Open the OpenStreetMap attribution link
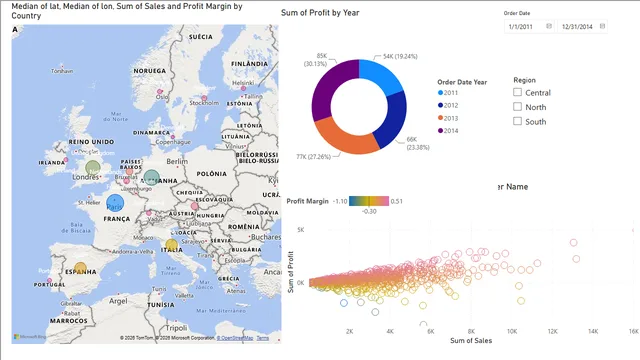 235,338
